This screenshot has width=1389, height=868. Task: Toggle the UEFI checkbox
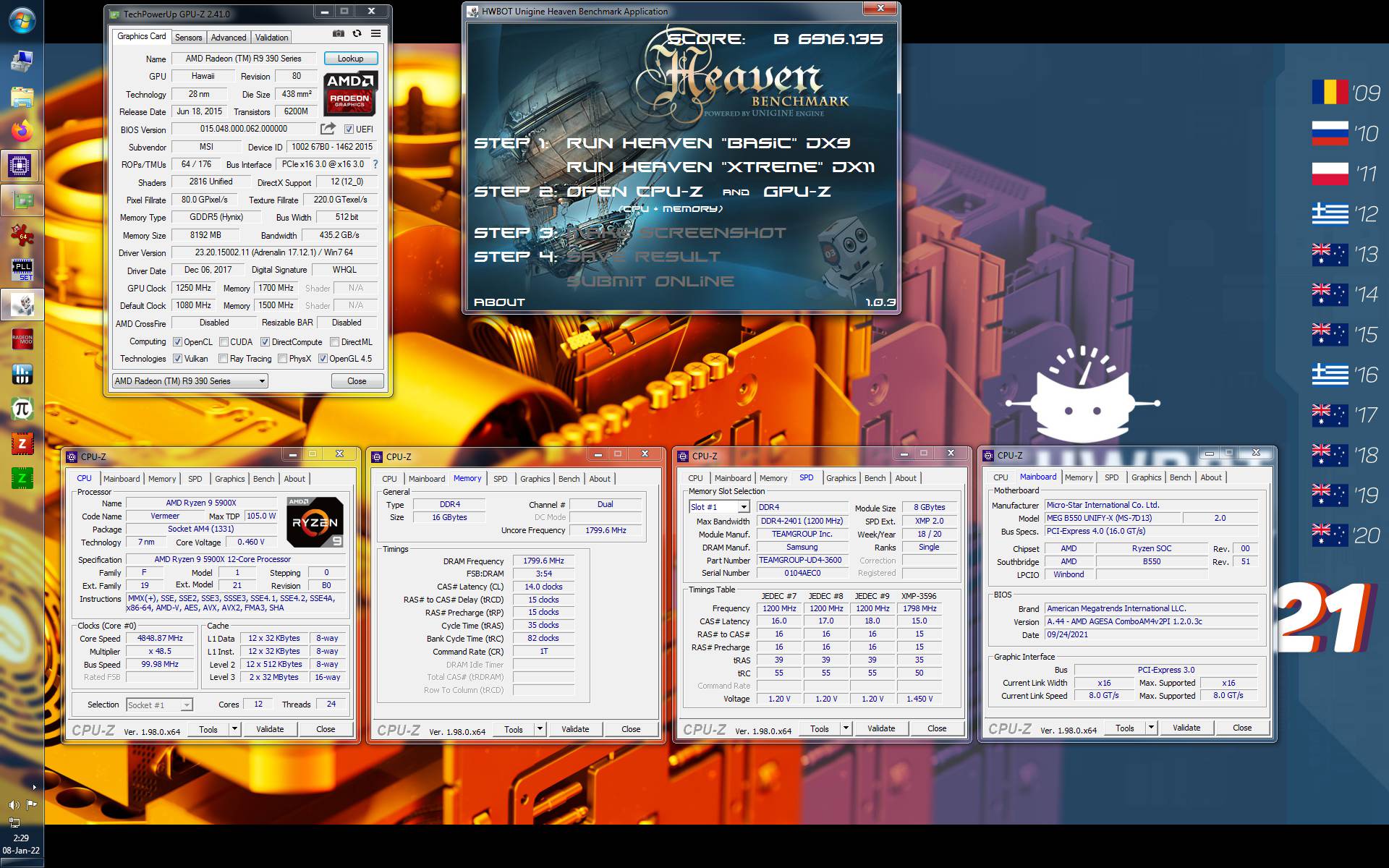pos(349,129)
